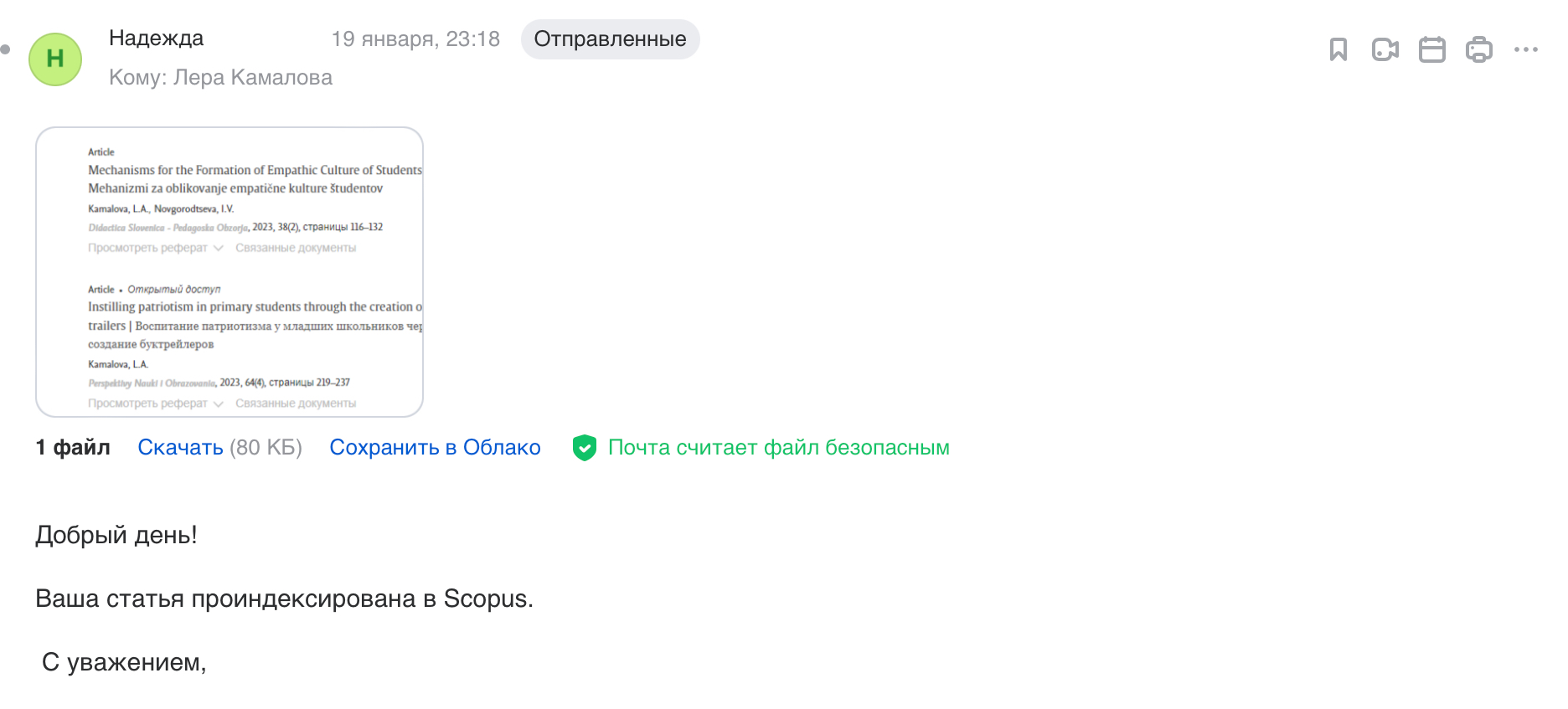The width and height of the screenshot is (1568, 709).
Task: Click the second Просмотреть реферат chevron in preview
Action: click(219, 403)
